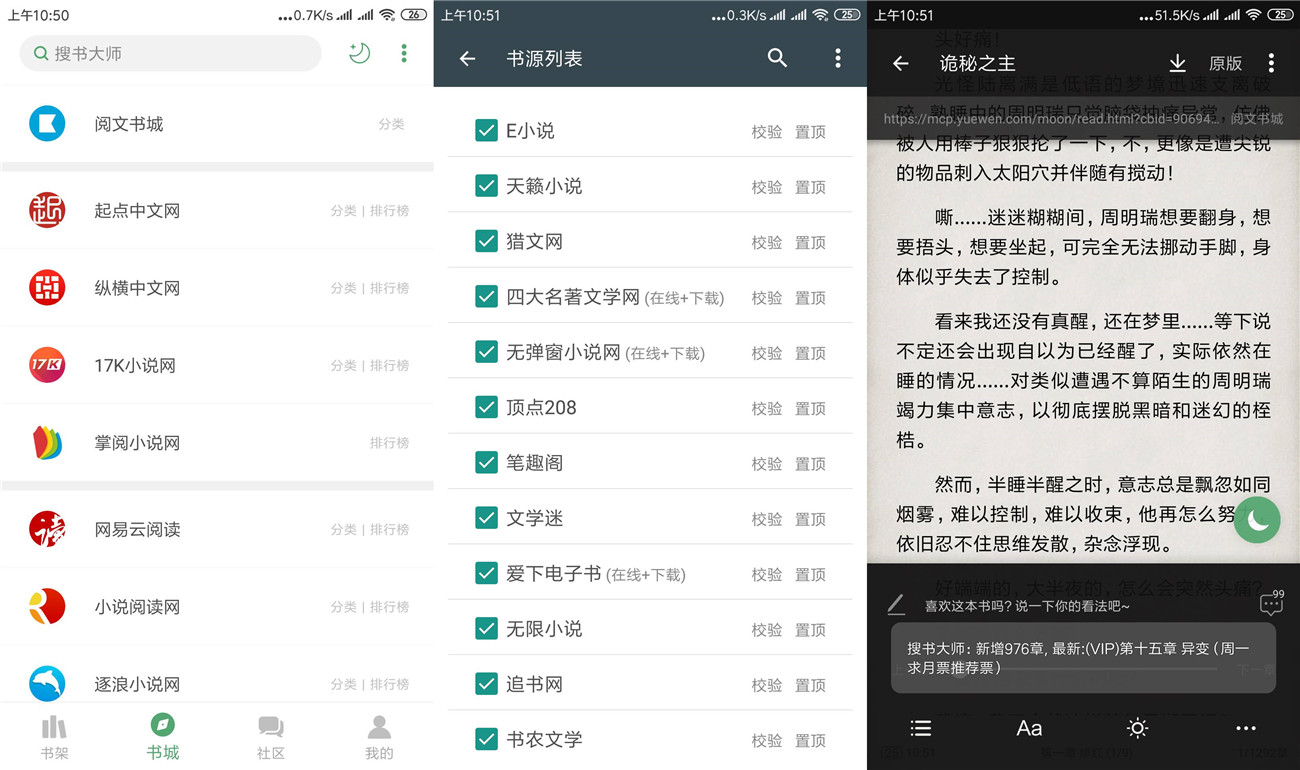Click 校验 for E小说

point(767,132)
